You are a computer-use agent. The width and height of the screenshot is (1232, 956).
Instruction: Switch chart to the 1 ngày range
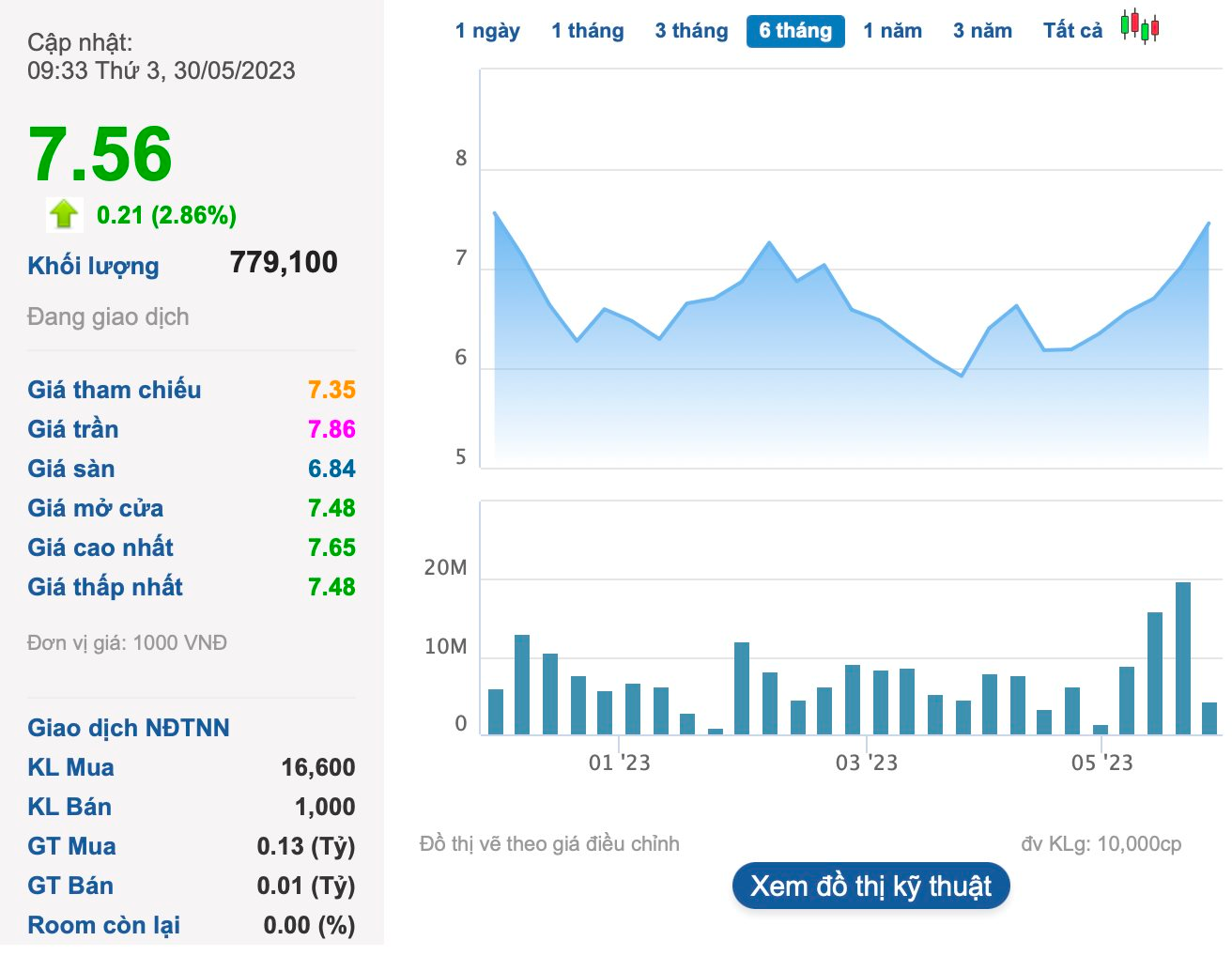487,31
